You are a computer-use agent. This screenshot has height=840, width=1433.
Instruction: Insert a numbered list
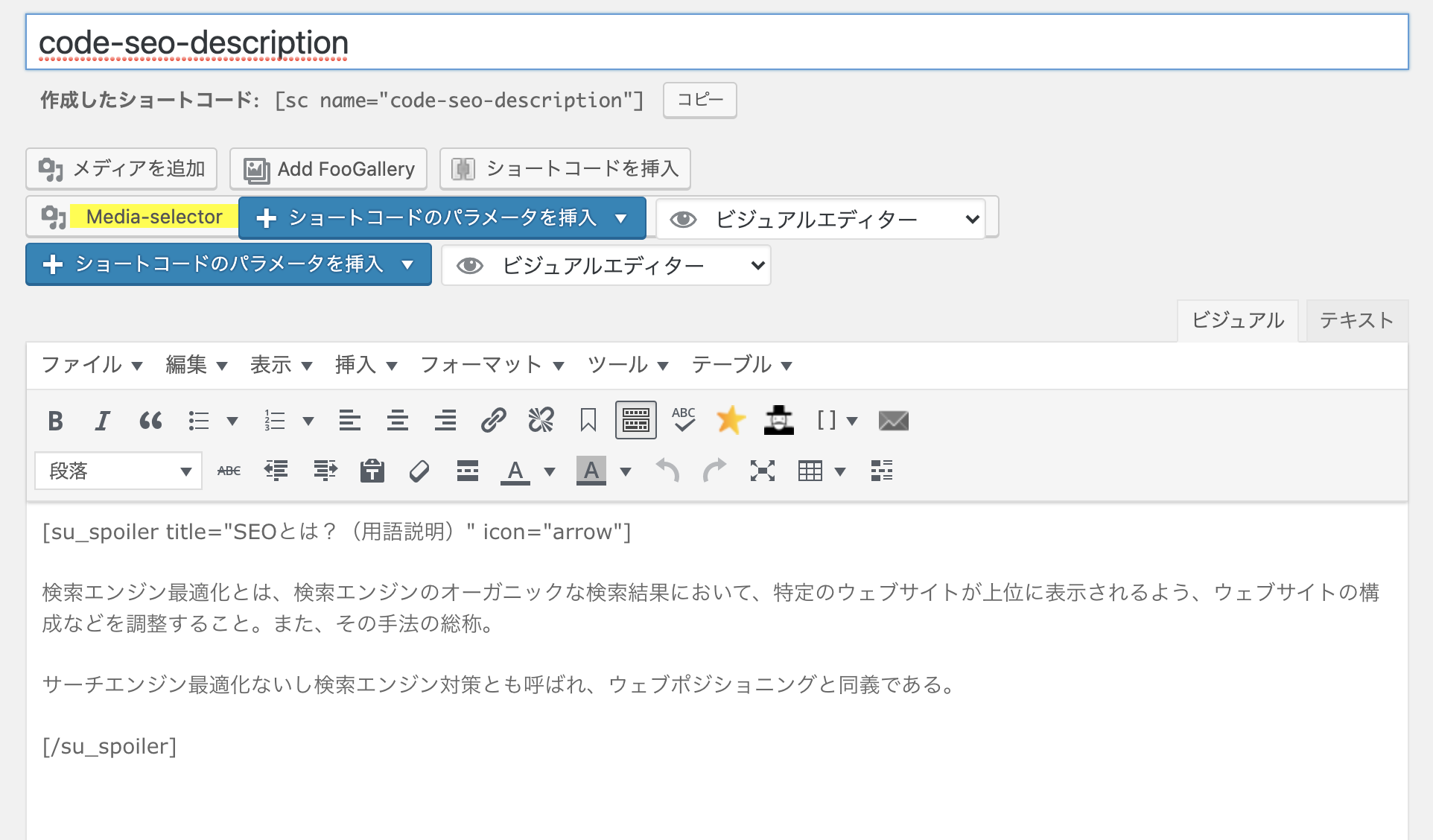pos(275,421)
